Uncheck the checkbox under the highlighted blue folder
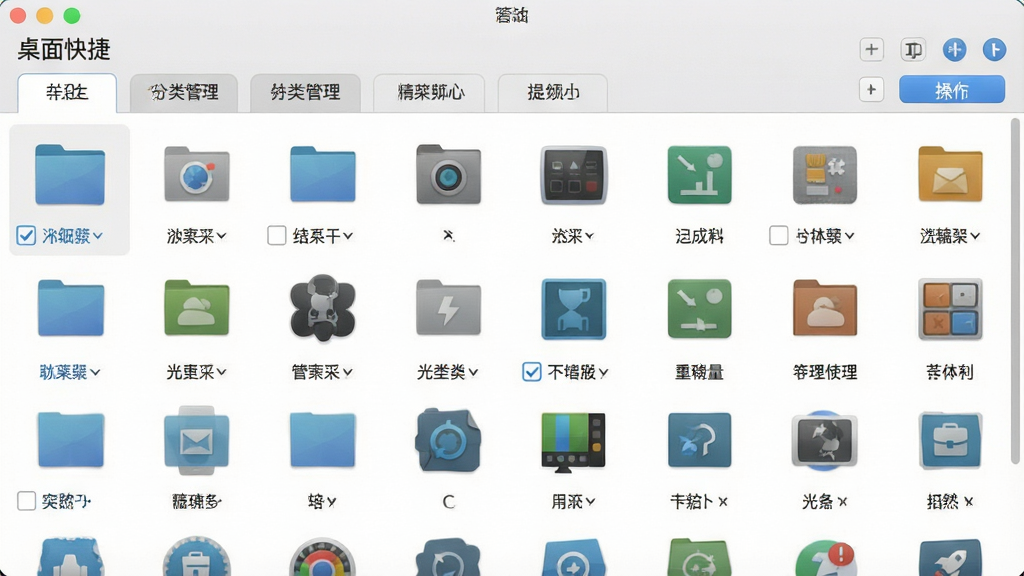Screen dimensions: 1024x576 click(x=26, y=235)
